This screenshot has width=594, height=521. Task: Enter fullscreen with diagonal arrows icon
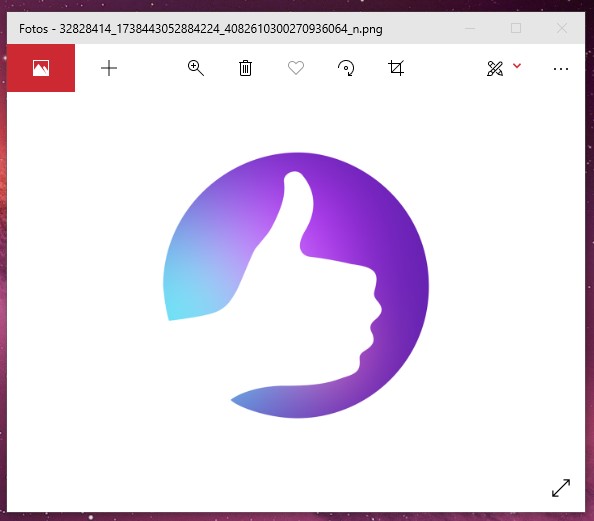click(561, 488)
